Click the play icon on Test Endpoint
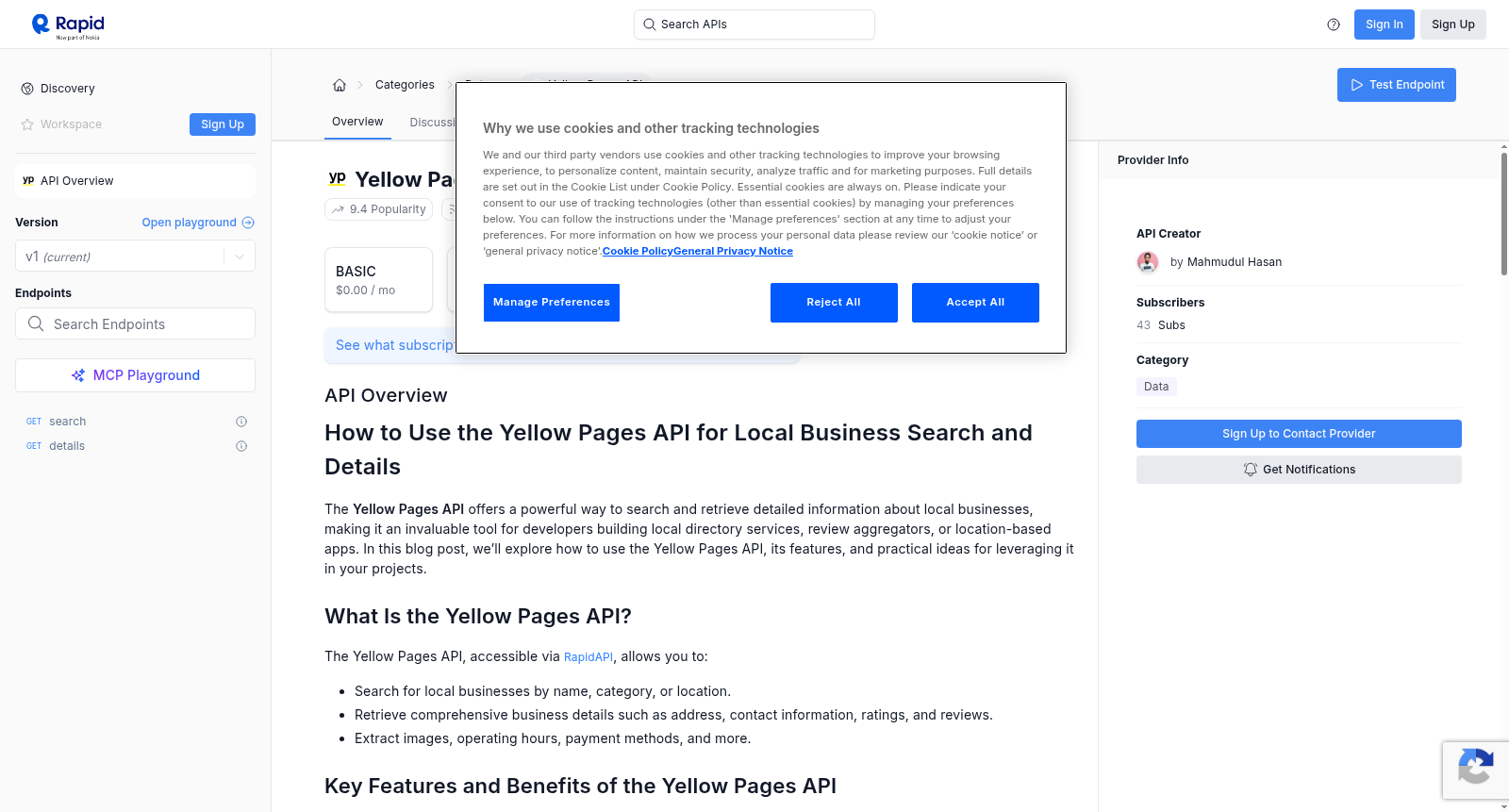Viewport: 1509px width, 812px height. click(1357, 85)
